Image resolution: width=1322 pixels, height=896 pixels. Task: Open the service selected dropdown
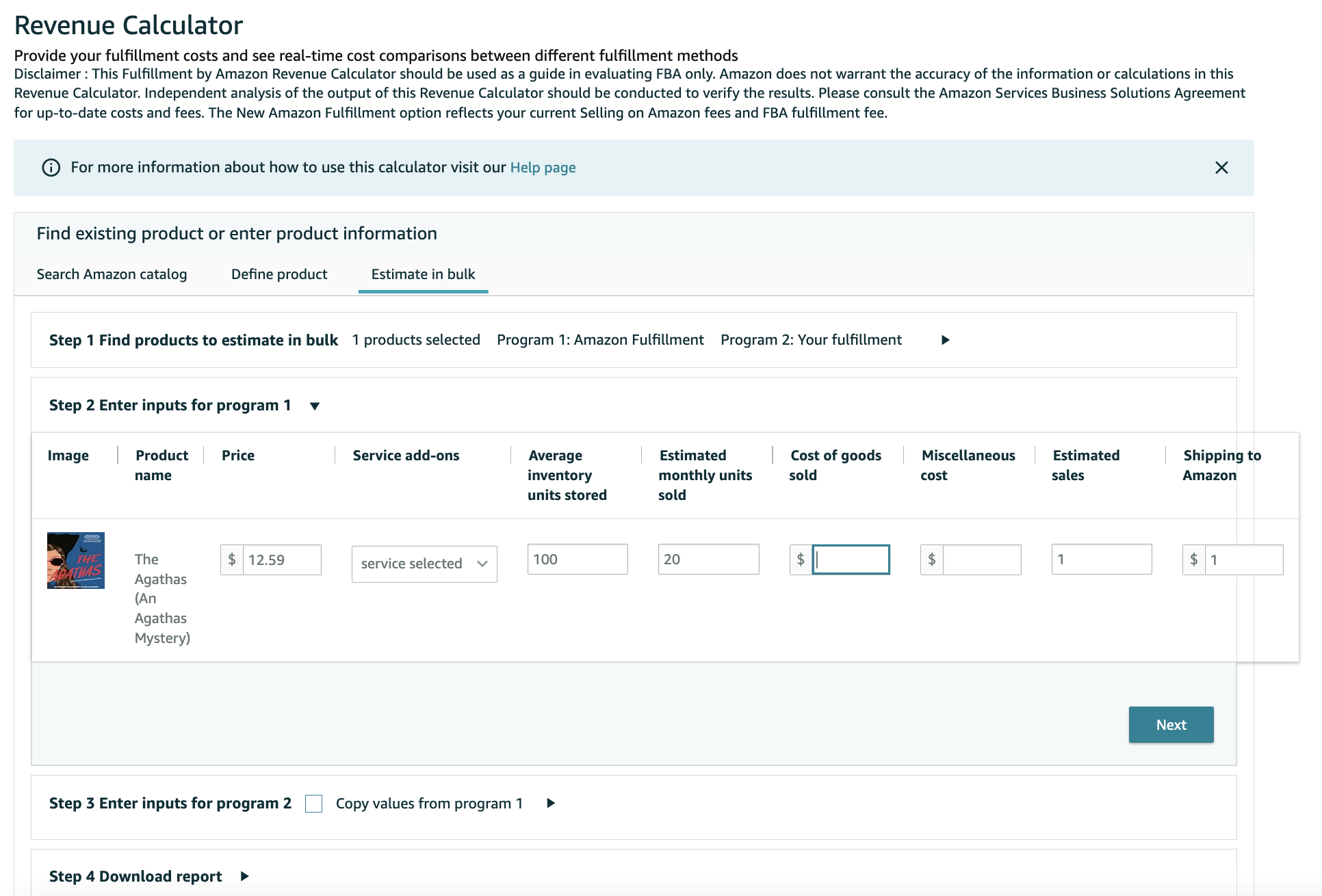click(424, 564)
